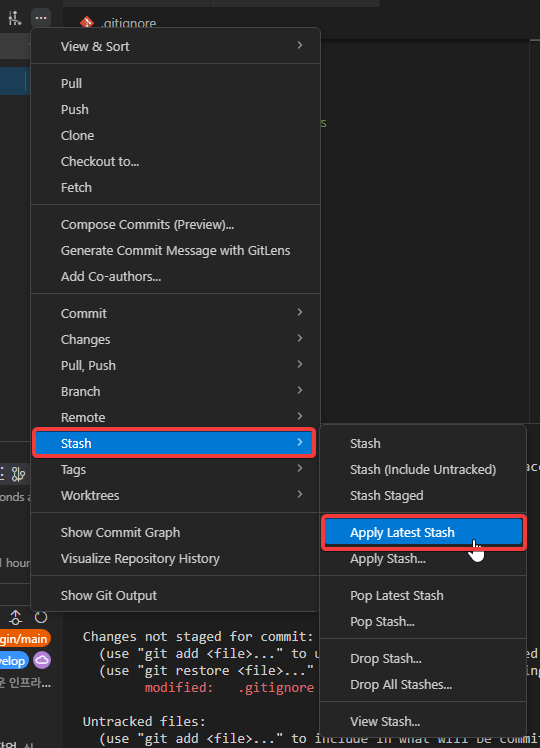Image resolution: width=540 pixels, height=748 pixels.
Task: Expand the View & Sort submenu
Action: pyautogui.click(x=175, y=46)
